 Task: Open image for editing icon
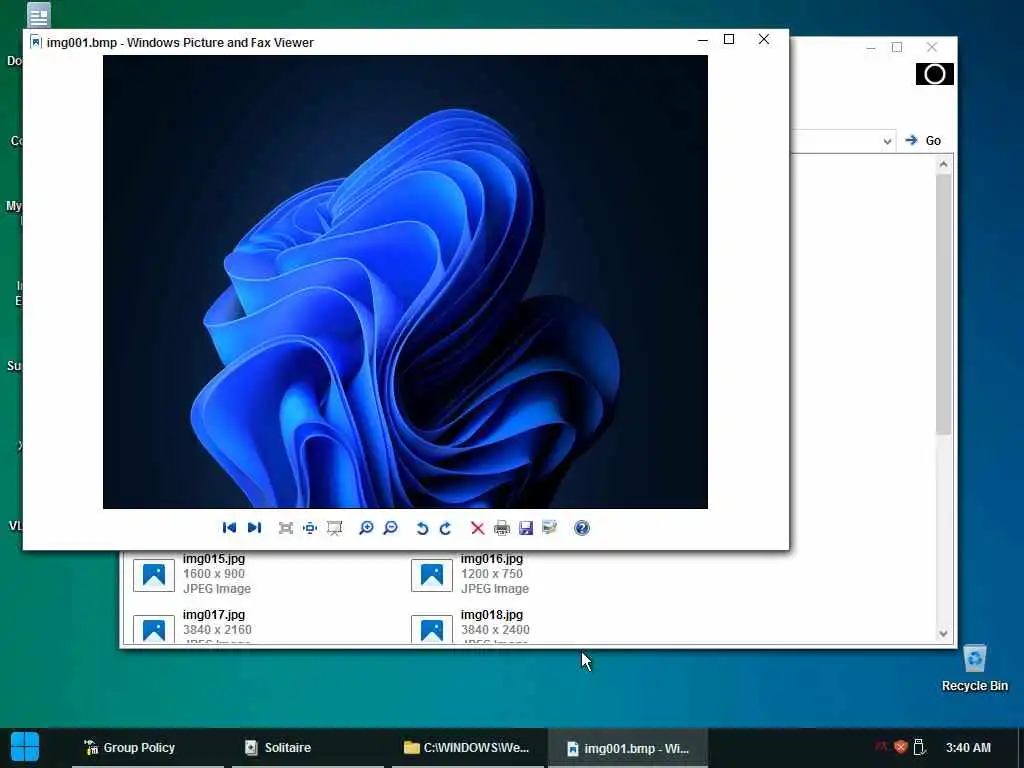[x=550, y=527]
